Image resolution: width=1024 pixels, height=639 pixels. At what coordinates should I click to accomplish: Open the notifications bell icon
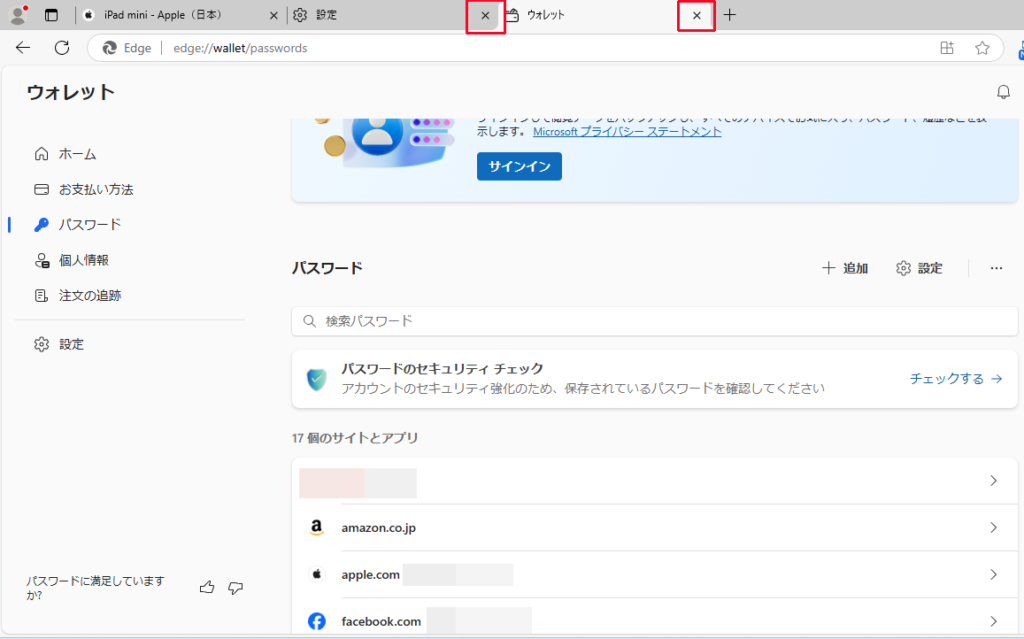(1003, 92)
